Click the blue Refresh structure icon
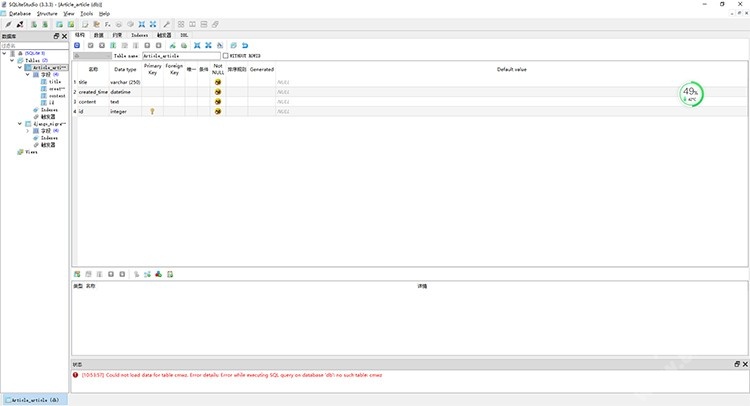The height and width of the screenshot is (406, 750). tap(77, 45)
